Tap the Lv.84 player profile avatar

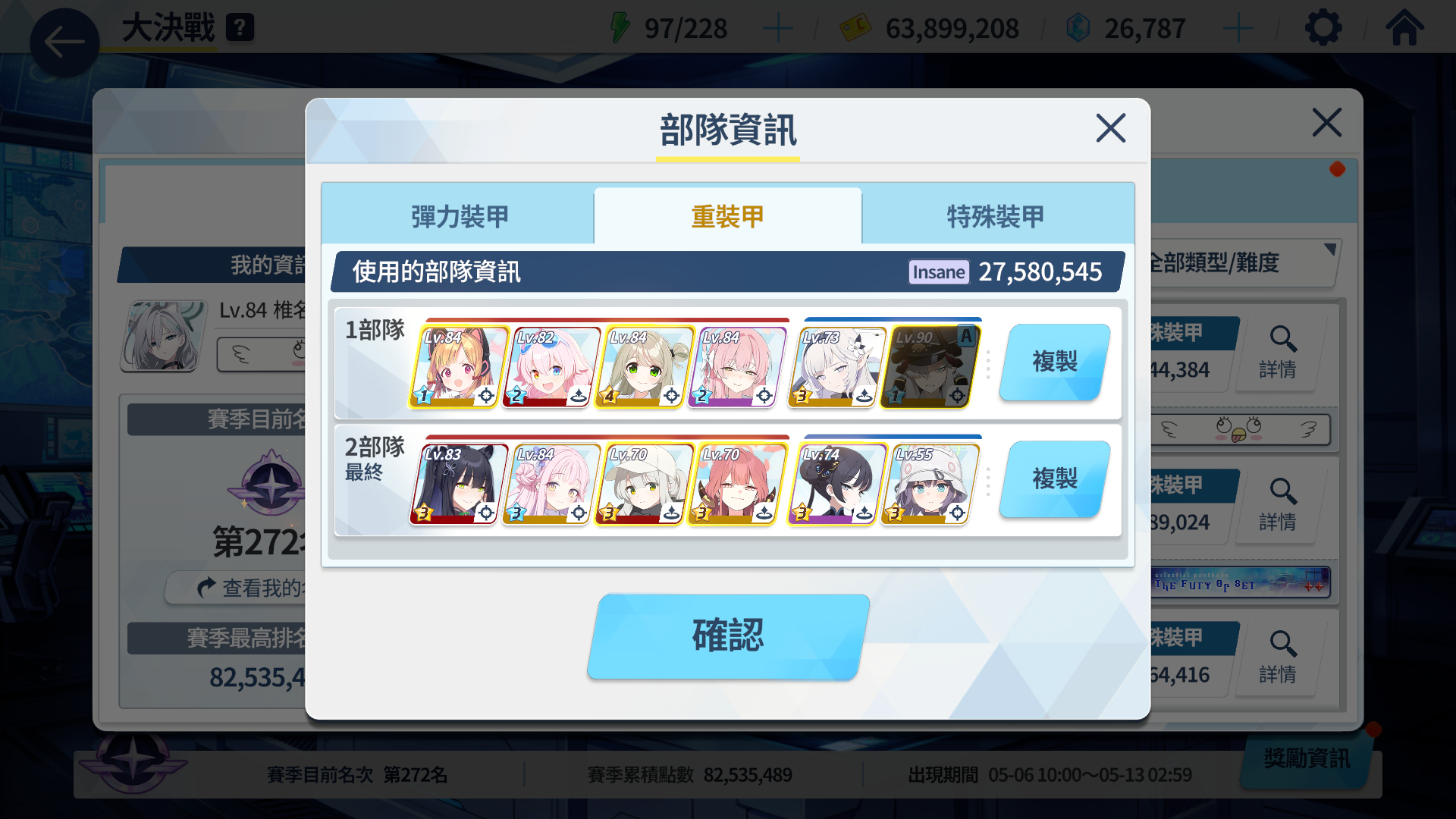(163, 336)
